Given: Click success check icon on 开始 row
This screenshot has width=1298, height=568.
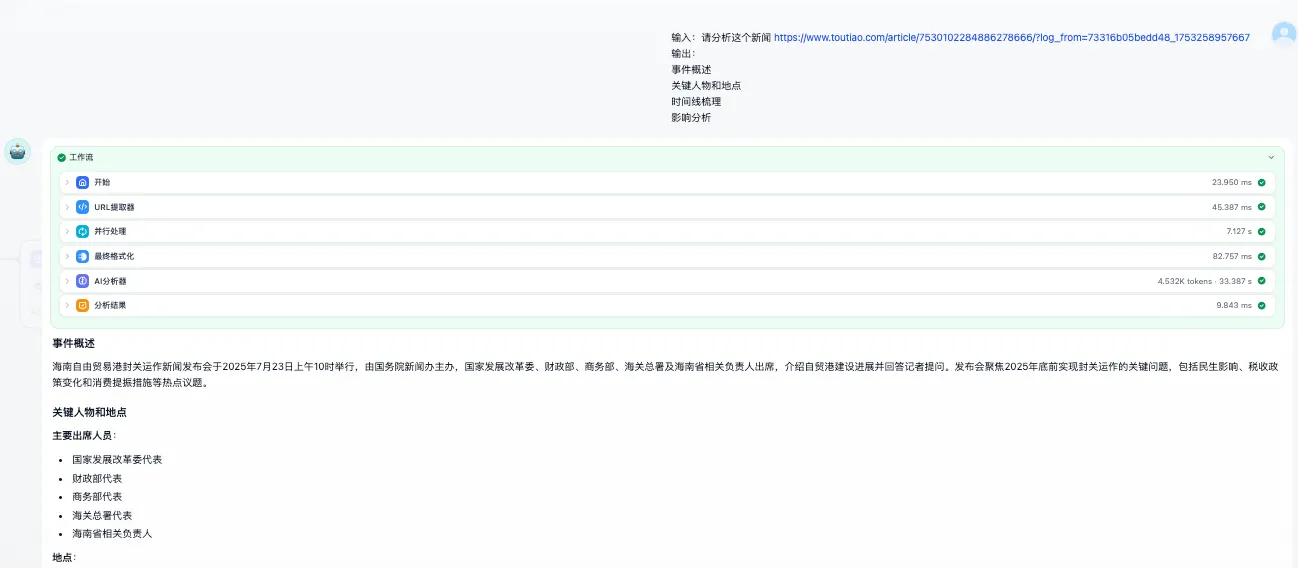Looking at the screenshot, I should pos(1262,182).
